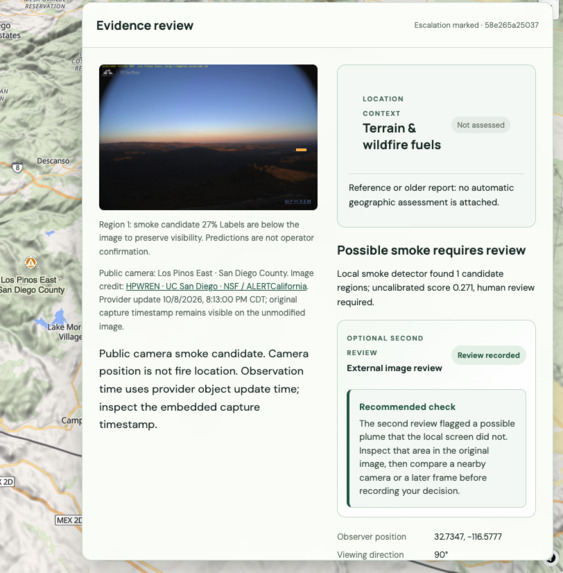Open the Los Pinos East camera image
563x573 pixels.
[208, 137]
